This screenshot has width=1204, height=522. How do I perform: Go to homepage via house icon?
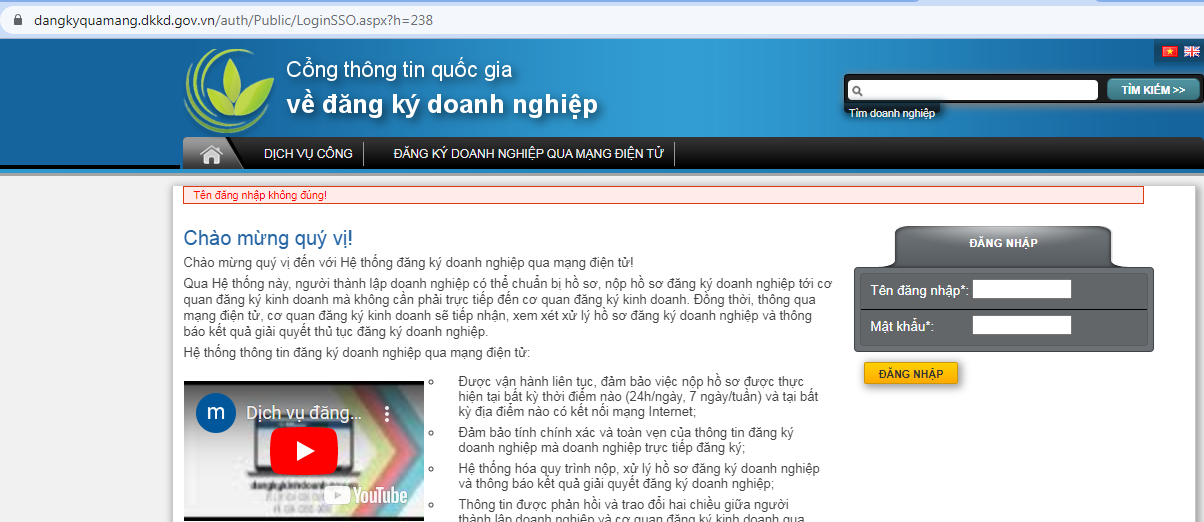(x=211, y=154)
